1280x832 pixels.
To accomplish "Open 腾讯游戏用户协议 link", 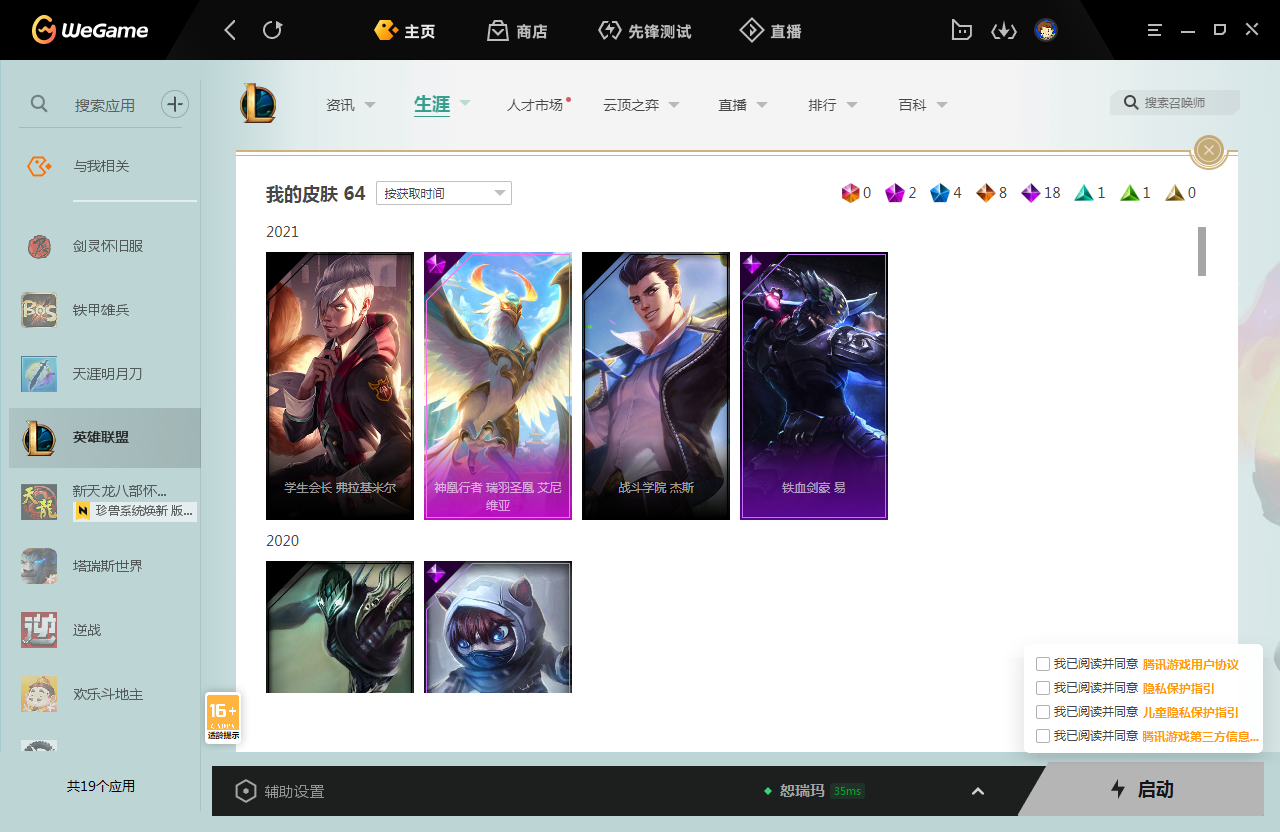I will [1191, 664].
